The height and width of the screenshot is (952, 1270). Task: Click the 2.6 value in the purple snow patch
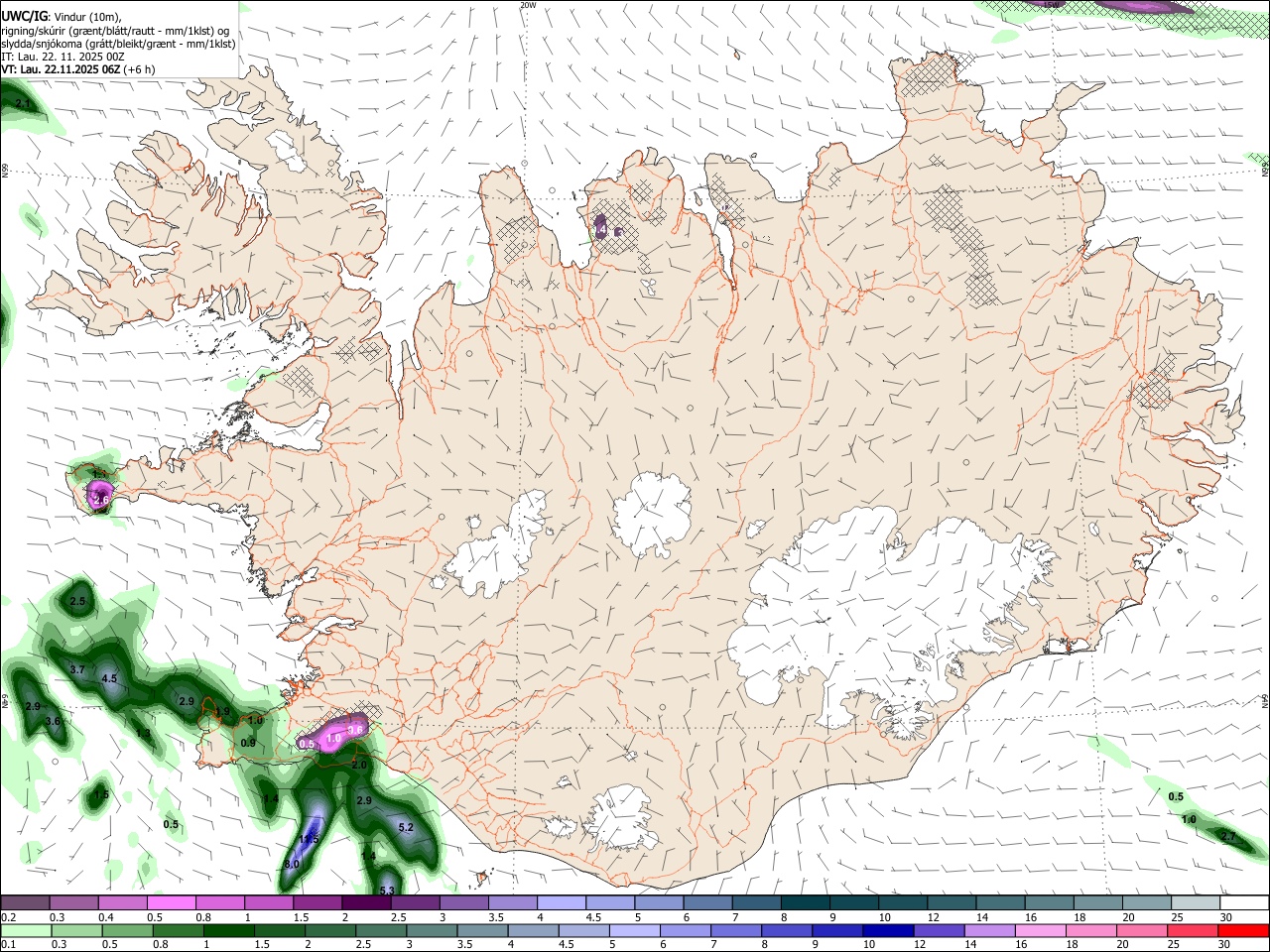click(101, 501)
